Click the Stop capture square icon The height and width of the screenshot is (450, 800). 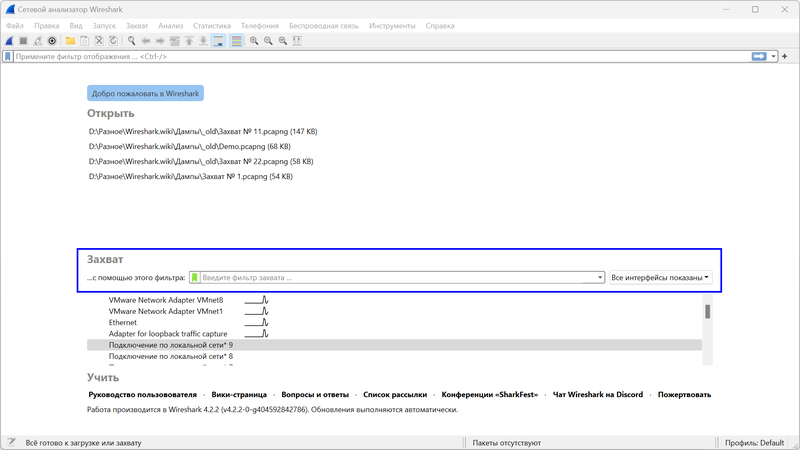point(23,41)
